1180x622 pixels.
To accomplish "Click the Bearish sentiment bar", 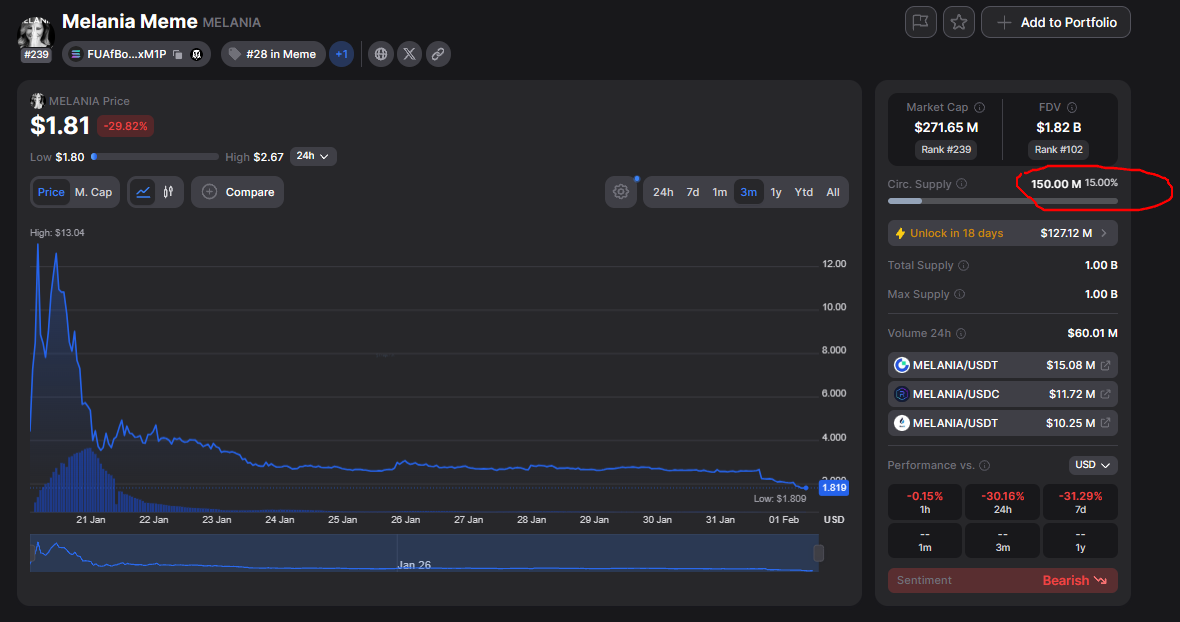I will pyautogui.click(x=1002, y=581).
